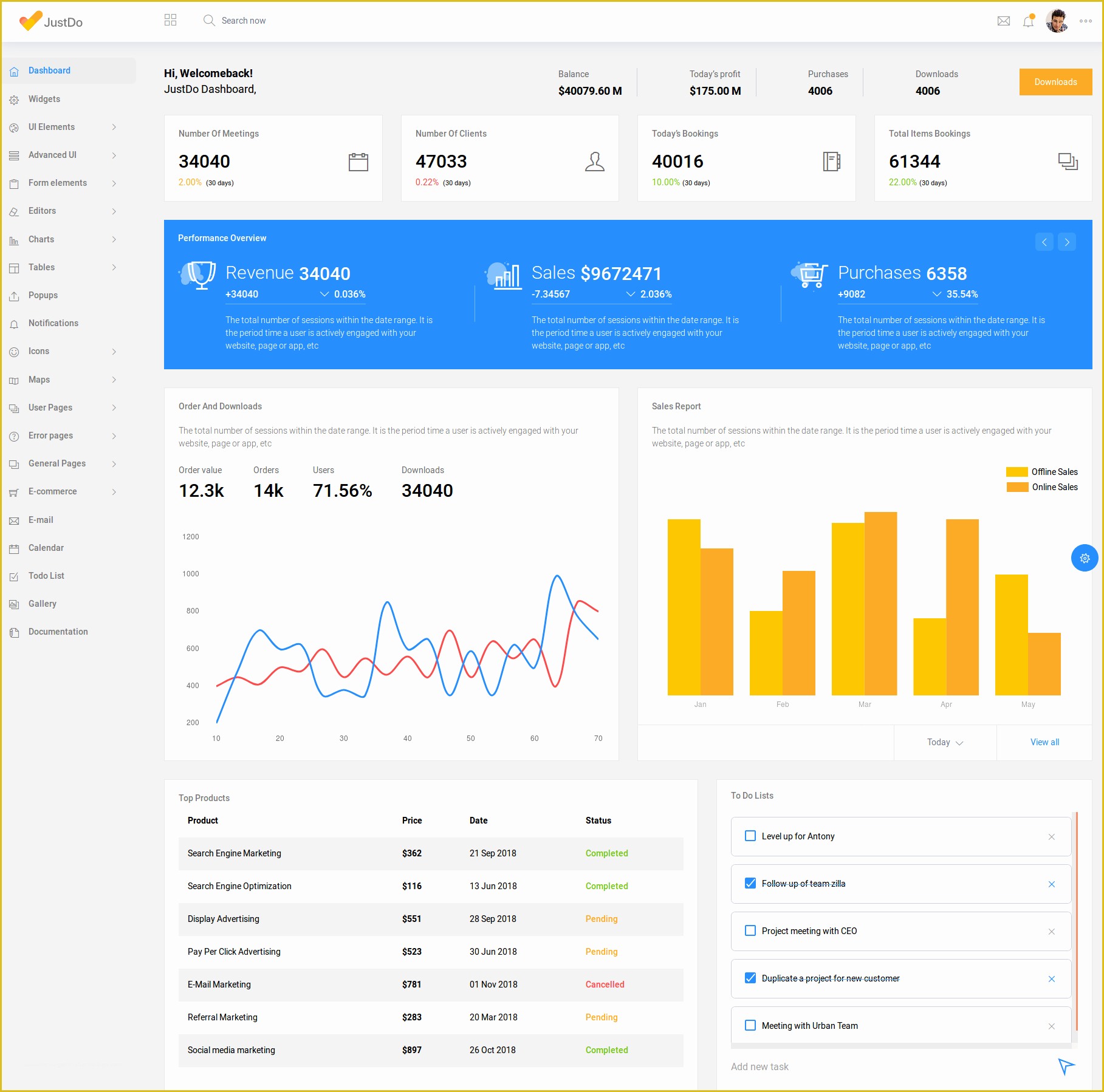Remove the Follow up of team zilla task
The width and height of the screenshot is (1104, 1092).
tap(1052, 884)
